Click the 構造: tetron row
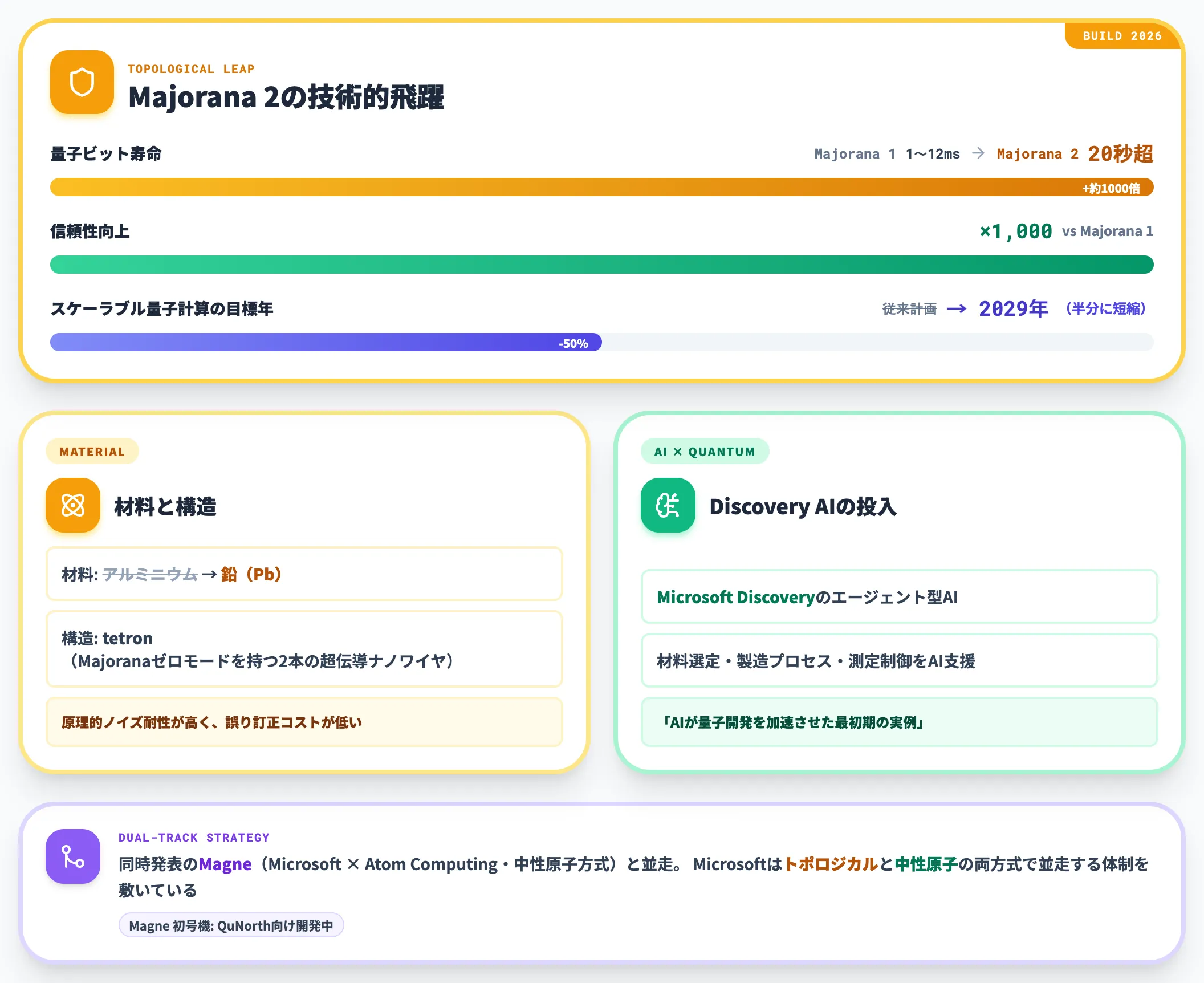Image resolution: width=1204 pixels, height=983 pixels. (x=304, y=649)
